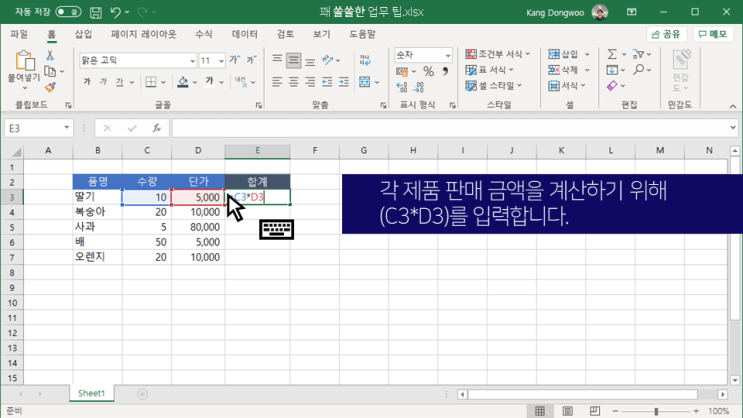The image size is (743, 418).
Task: Toggle bold formatting
Action: click(87, 82)
